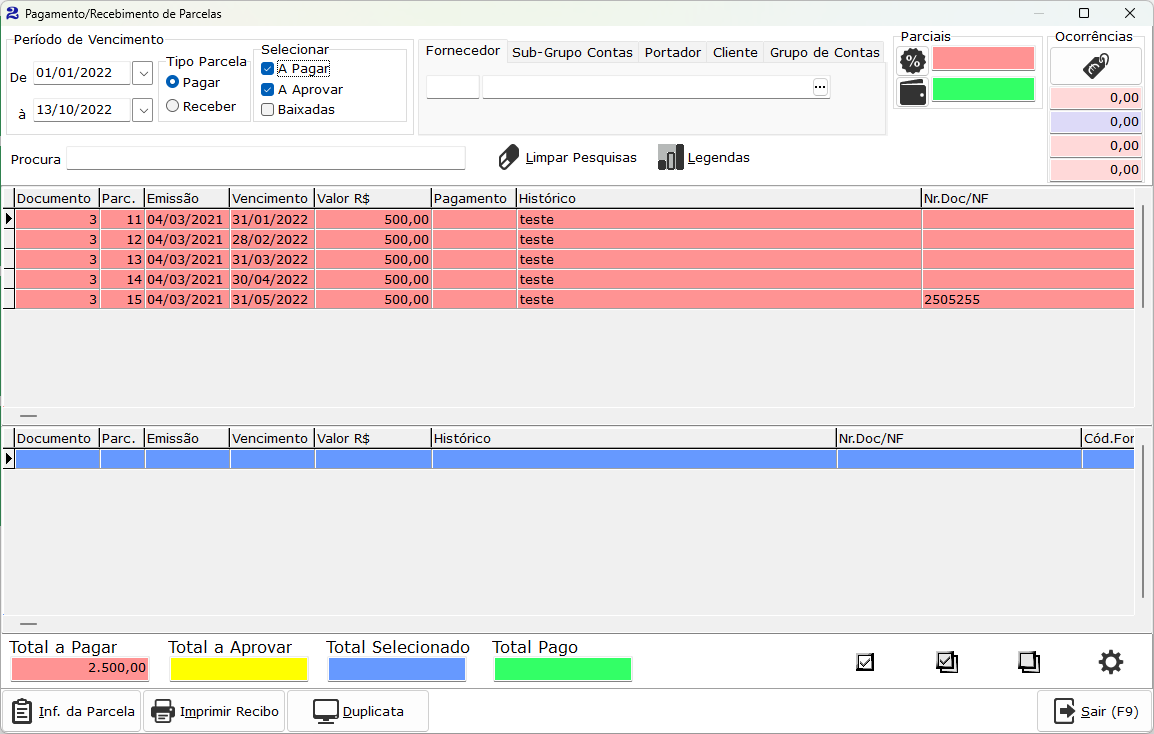Image resolution: width=1154 pixels, height=734 pixels.
Task: Open the De date dropdown arrow
Action: click(x=143, y=73)
